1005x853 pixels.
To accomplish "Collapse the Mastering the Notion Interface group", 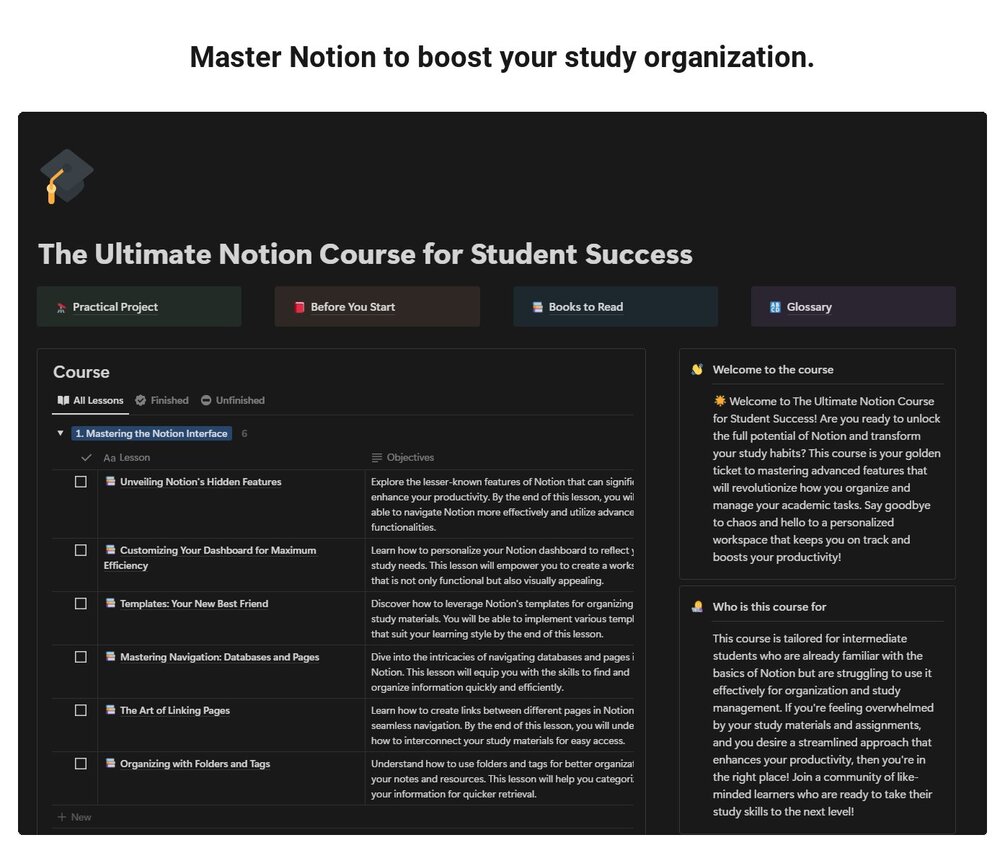I will pos(60,434).
